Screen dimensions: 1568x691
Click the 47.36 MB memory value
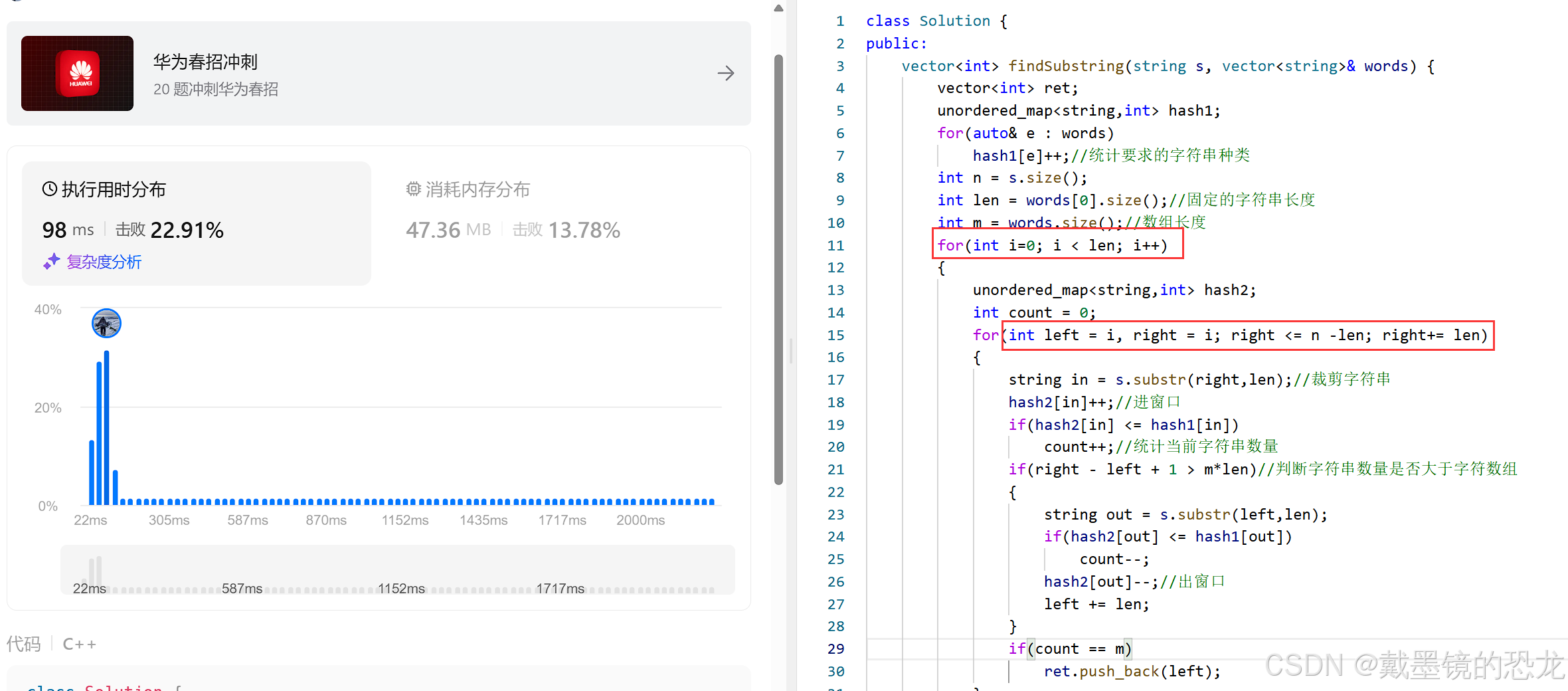pyautogui.click(x=448, y=230)
